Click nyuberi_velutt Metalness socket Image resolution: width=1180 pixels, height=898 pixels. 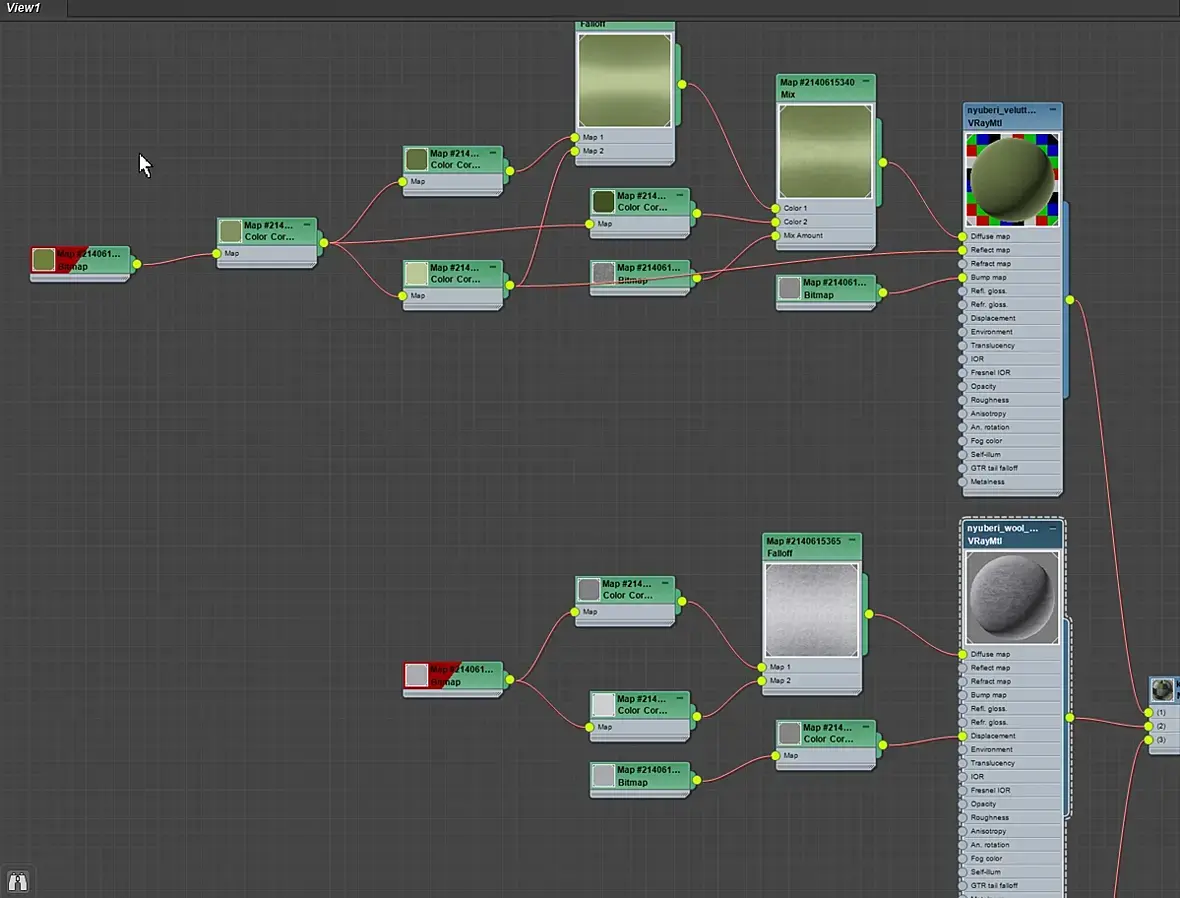(x=963, y=482)
